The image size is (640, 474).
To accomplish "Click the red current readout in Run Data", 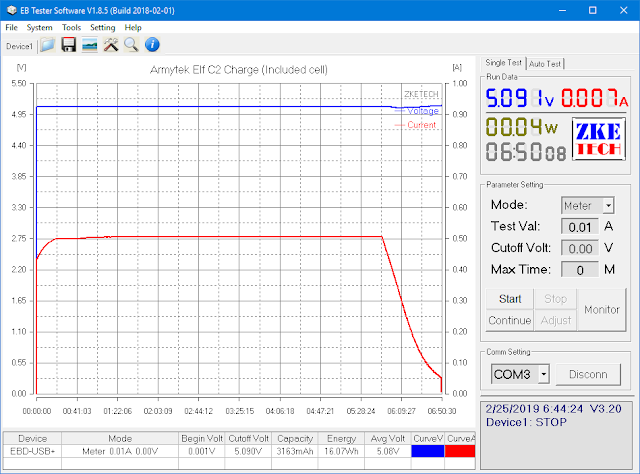I will coord(594,98).
